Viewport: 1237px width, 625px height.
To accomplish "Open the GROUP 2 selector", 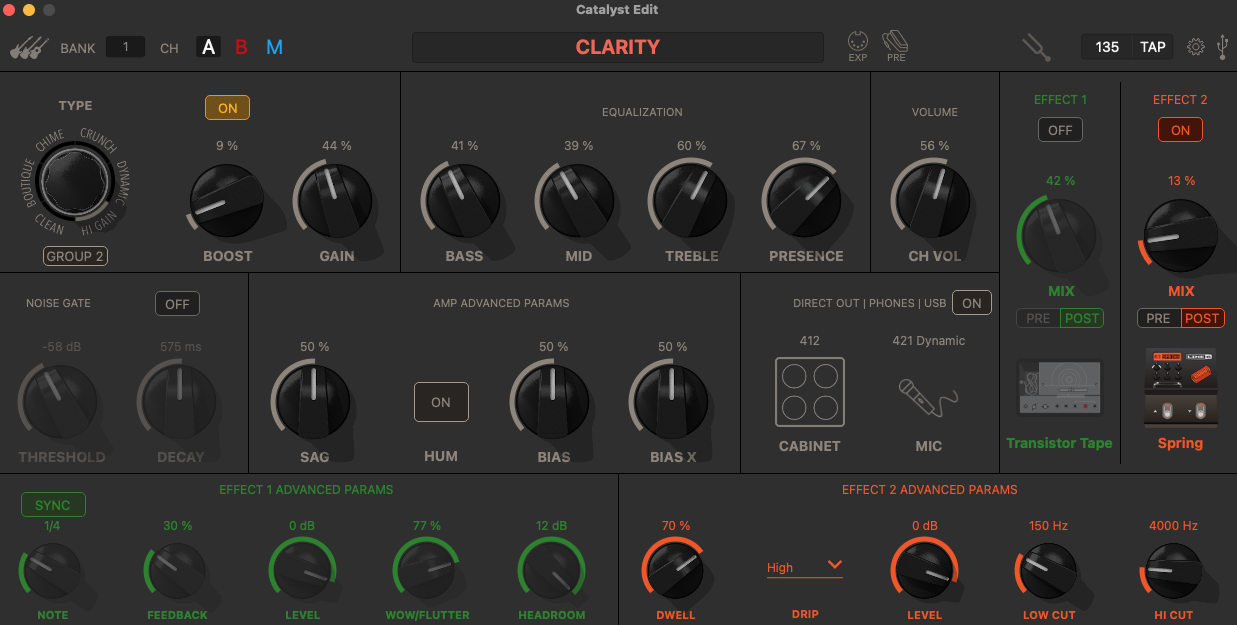I will 76,256.
